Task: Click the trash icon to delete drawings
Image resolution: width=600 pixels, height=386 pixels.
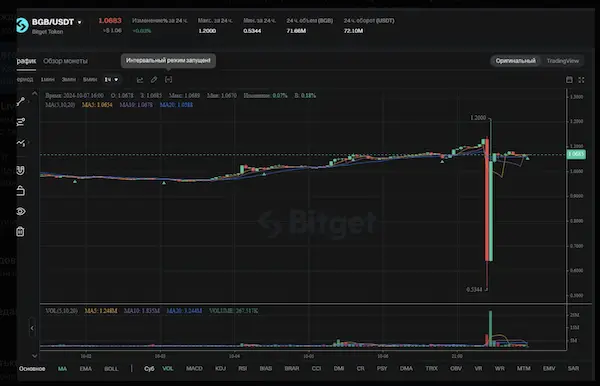Action: tap(21, 231)
